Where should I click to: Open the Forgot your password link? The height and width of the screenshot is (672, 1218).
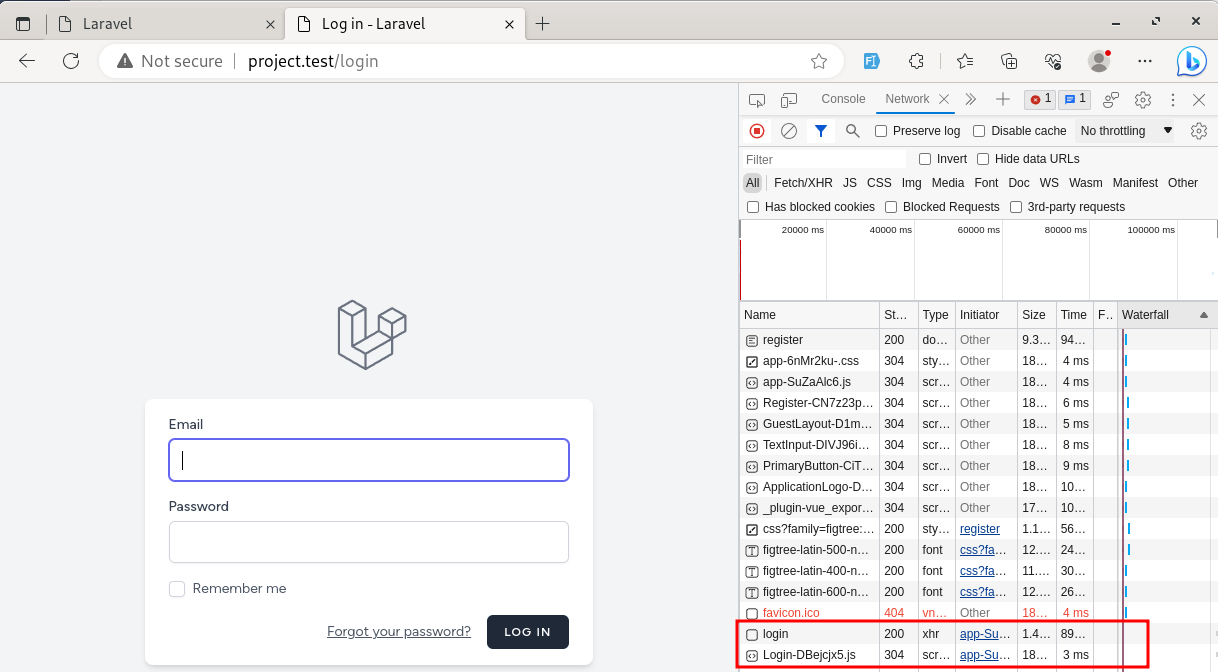point(399,632)
